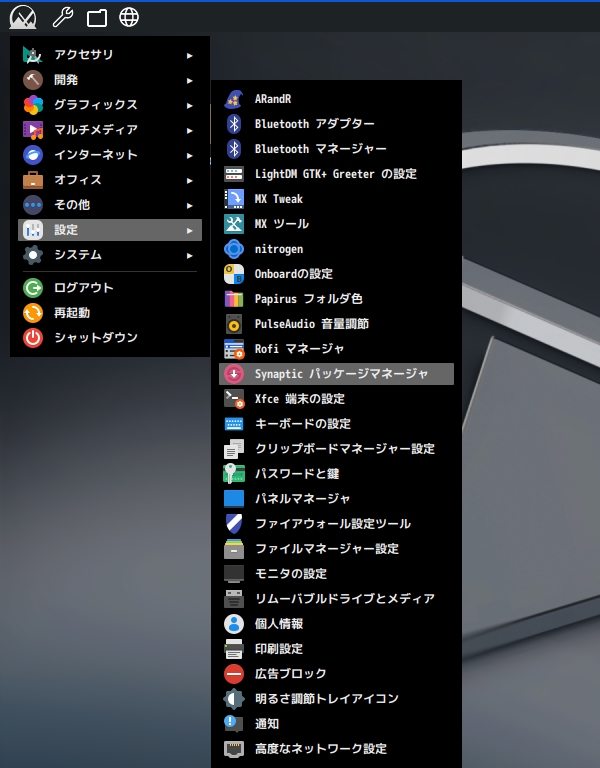This screenshot has width=600, height=768.
Task: Open ファイルマネージャー設定 entry
Action: 336,549
